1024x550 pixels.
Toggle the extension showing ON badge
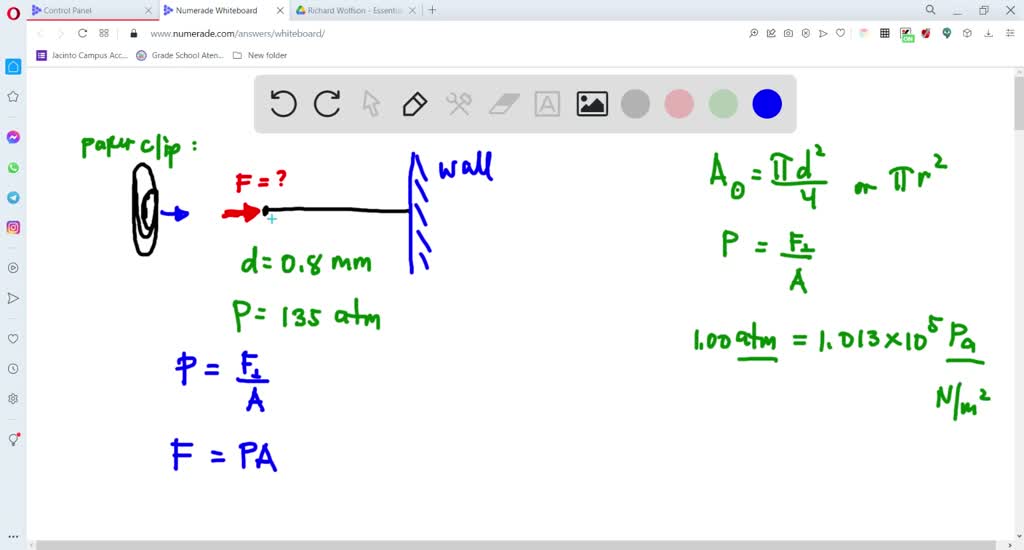906,35
